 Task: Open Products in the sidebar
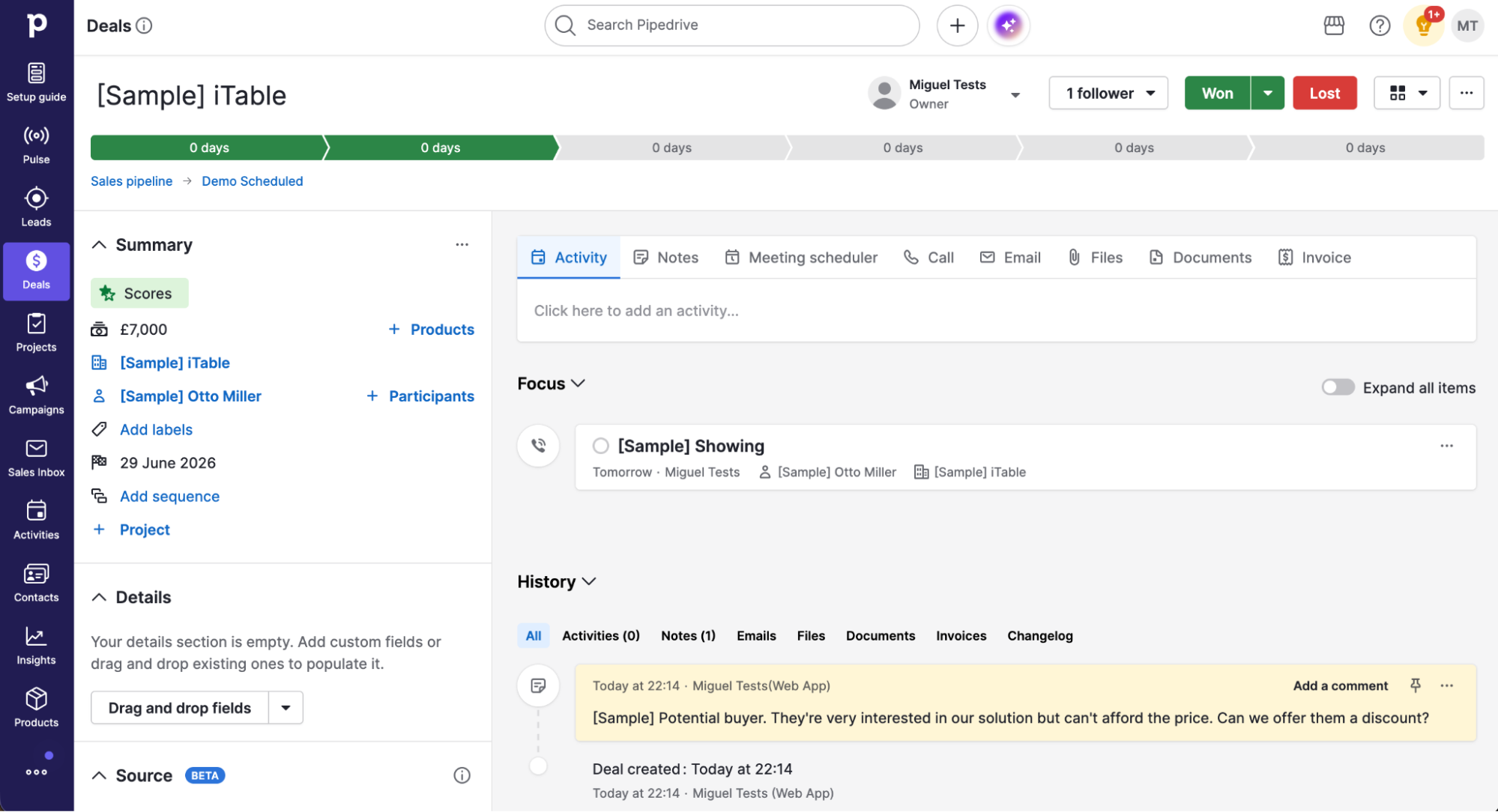tap(36, 708)
